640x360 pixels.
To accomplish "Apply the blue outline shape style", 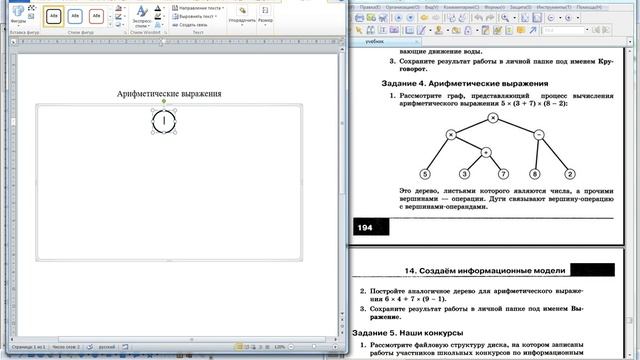I will [75, 16].
